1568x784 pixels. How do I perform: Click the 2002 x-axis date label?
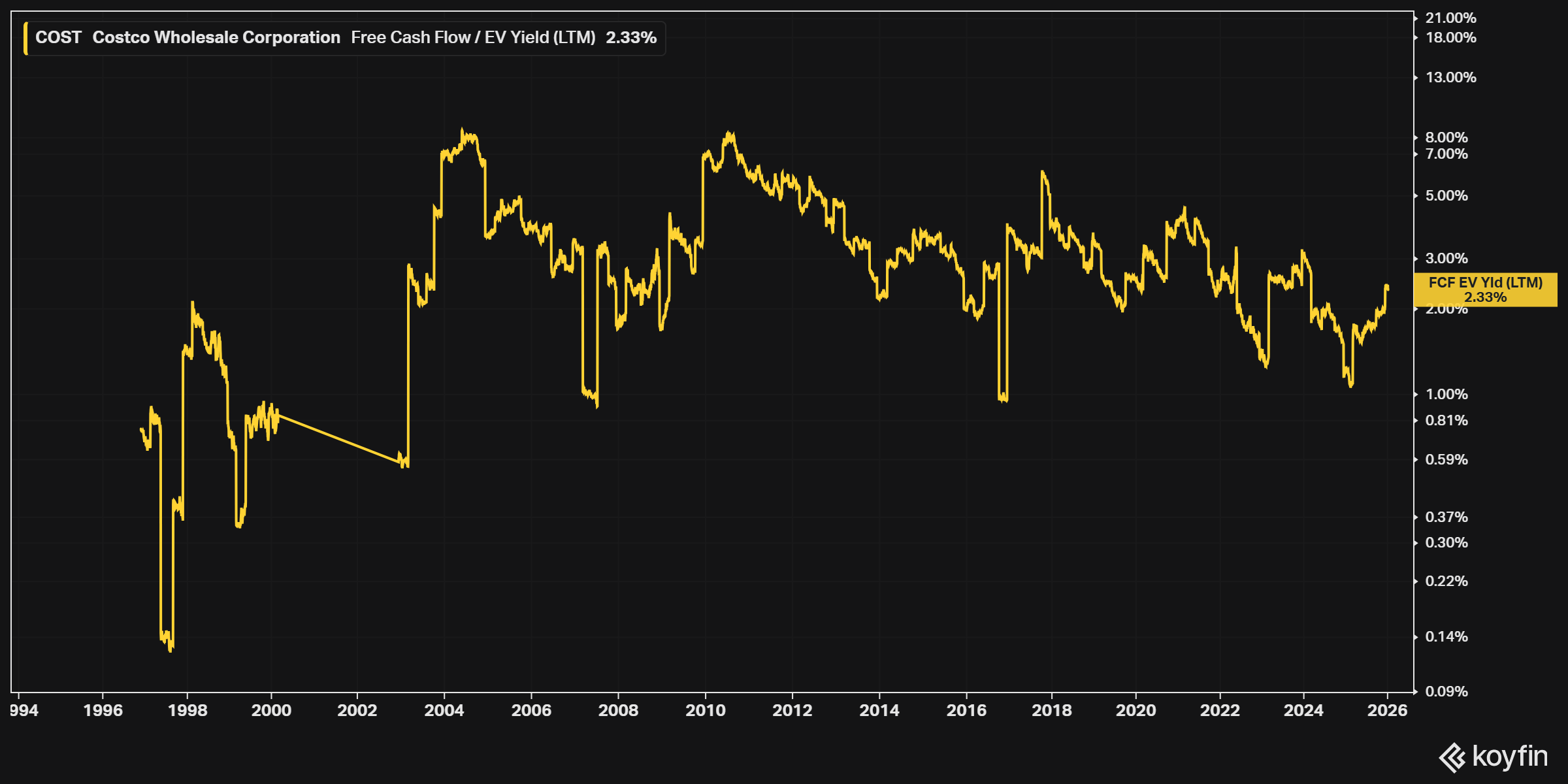(x=357, y=711)
